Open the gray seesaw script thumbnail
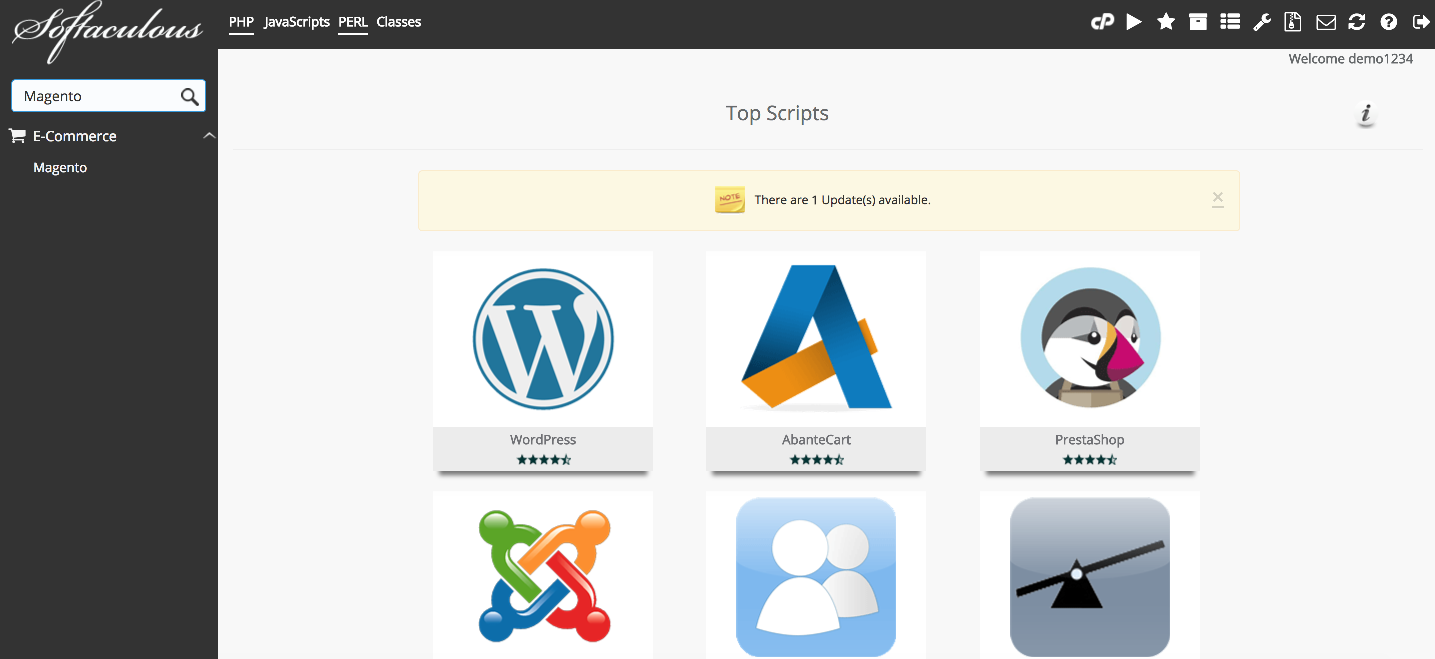This screenshot has height=659, width=1435. coord(1090,575)
